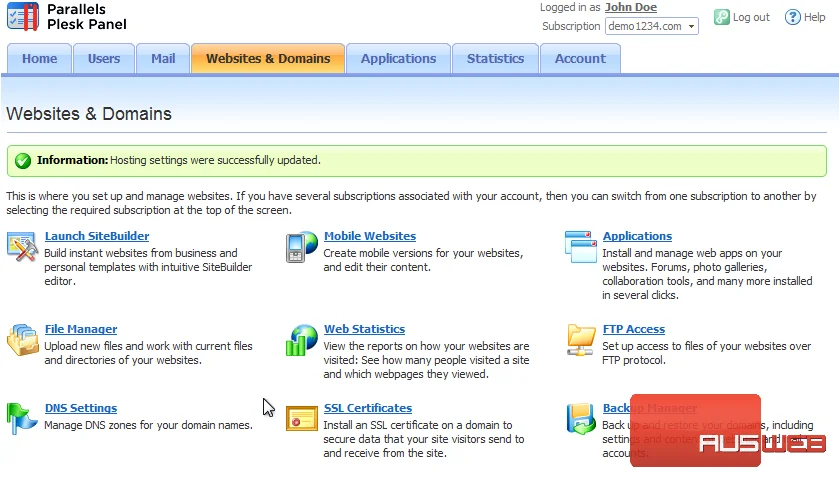The image size is (840, 480).
Task: Click the Launch SiteBuilder tools icon
Action: [x=22, y=247]
